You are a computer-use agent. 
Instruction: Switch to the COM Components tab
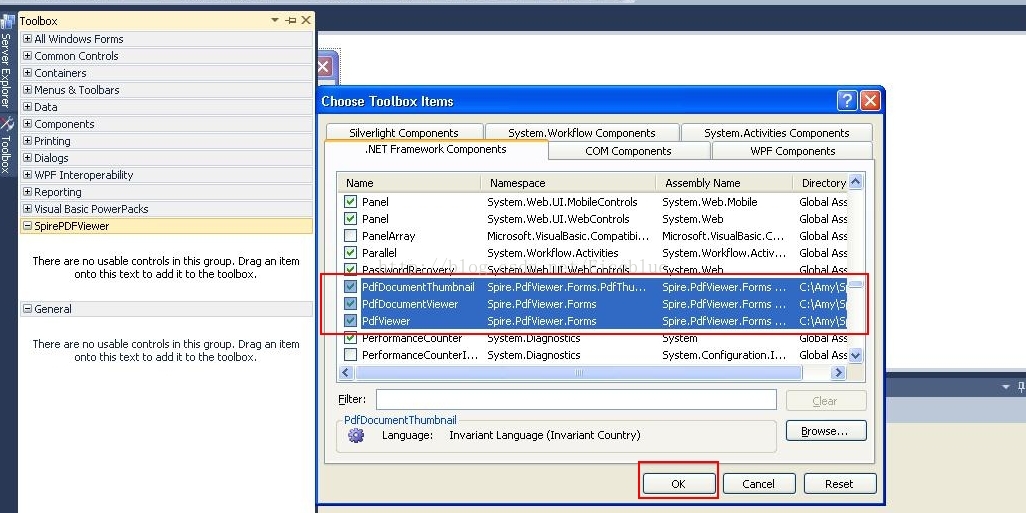[x=629, y=151]
